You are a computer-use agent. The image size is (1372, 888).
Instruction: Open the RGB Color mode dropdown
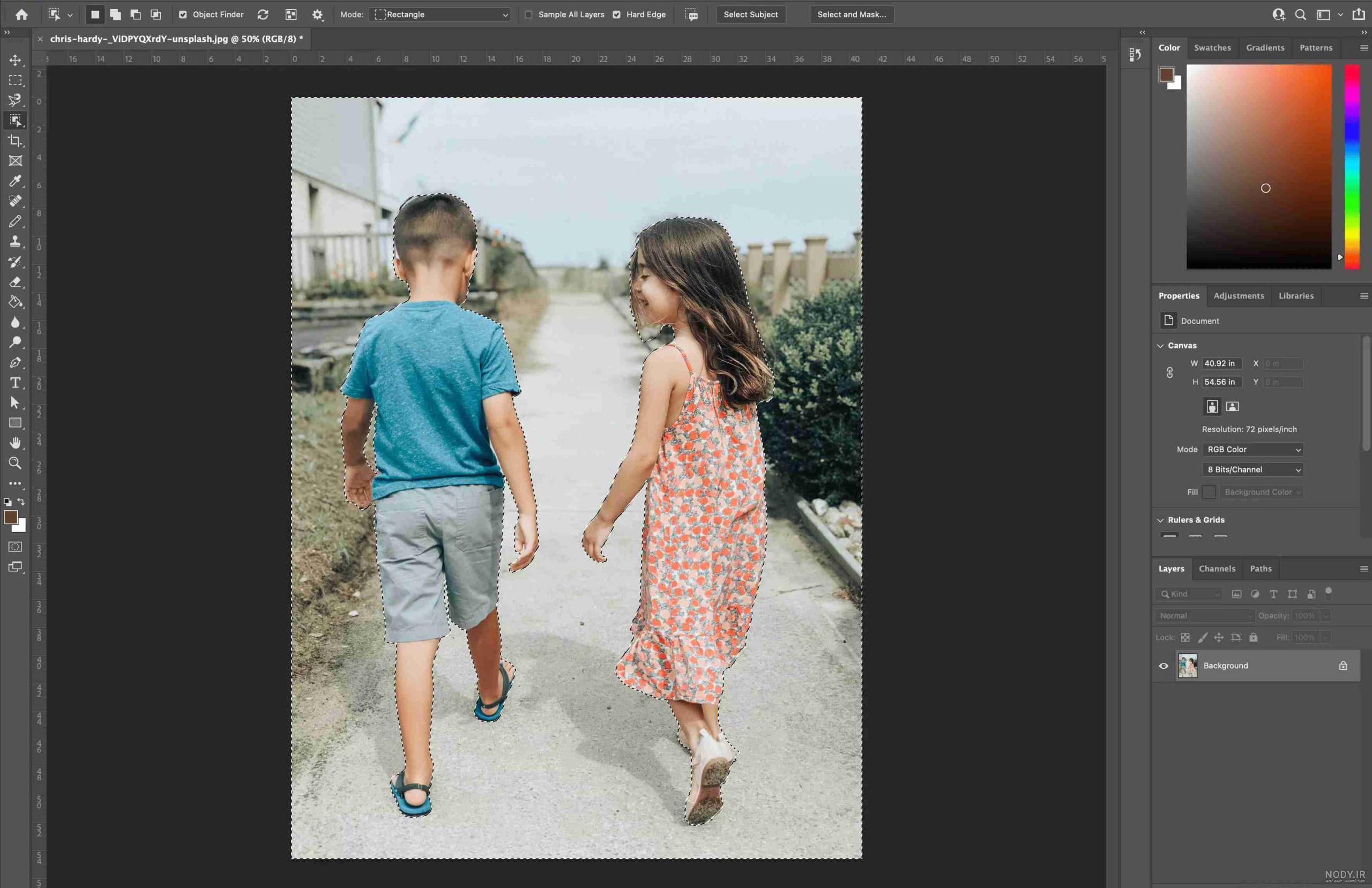click(1252, 450)
